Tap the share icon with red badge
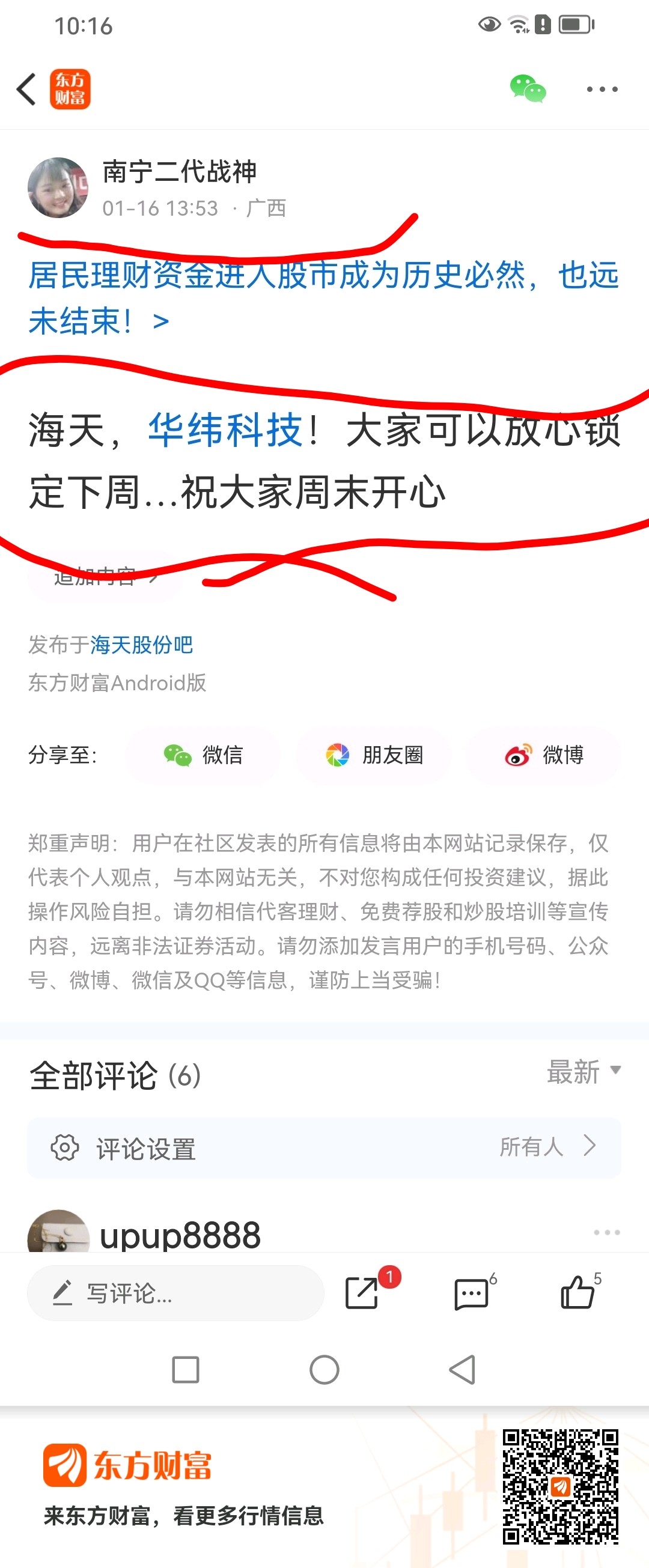The width and height of the screenshot is (649, 1568). [362, 1293]
